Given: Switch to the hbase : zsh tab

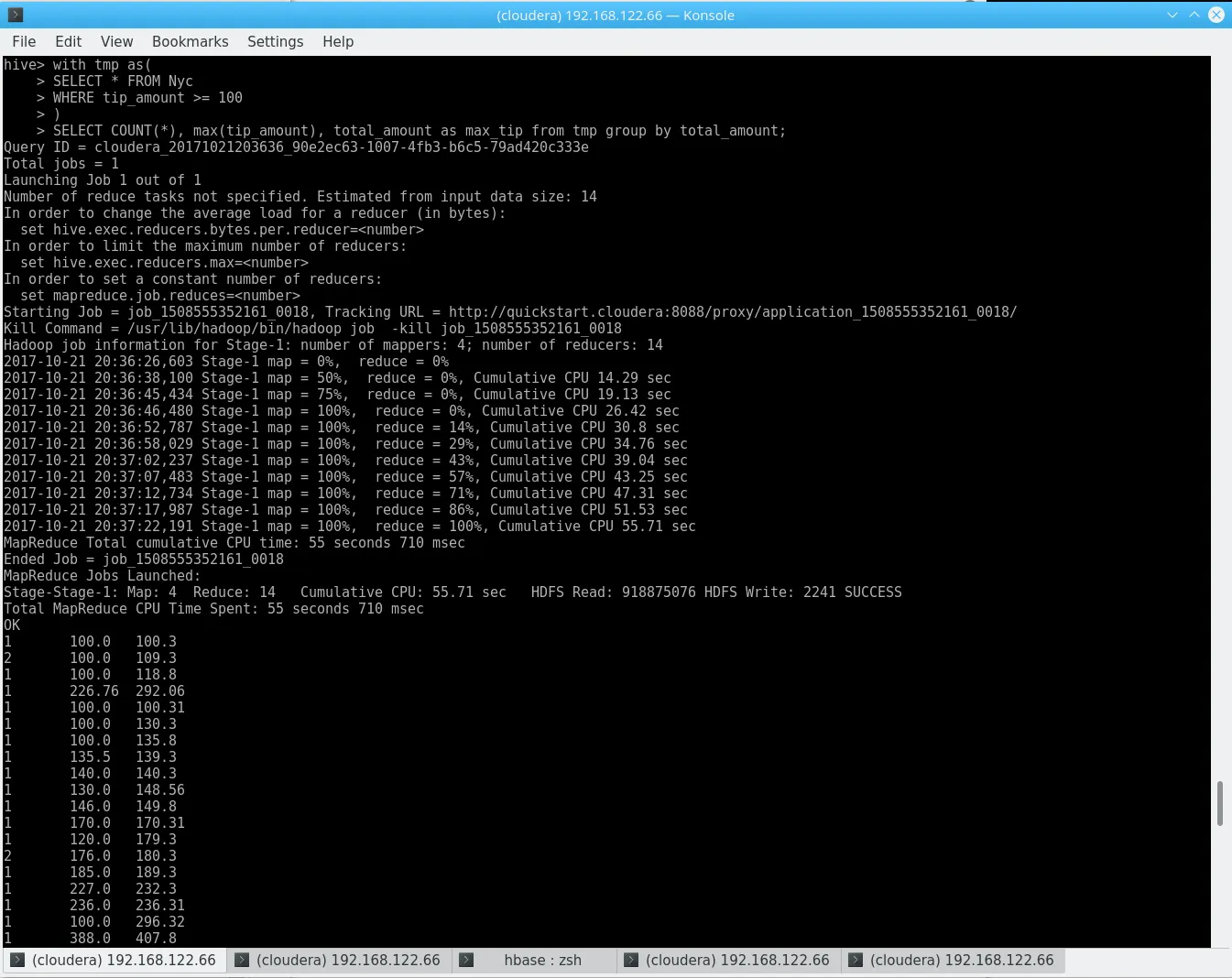Looking at the screenshot, I should [542, 960].
